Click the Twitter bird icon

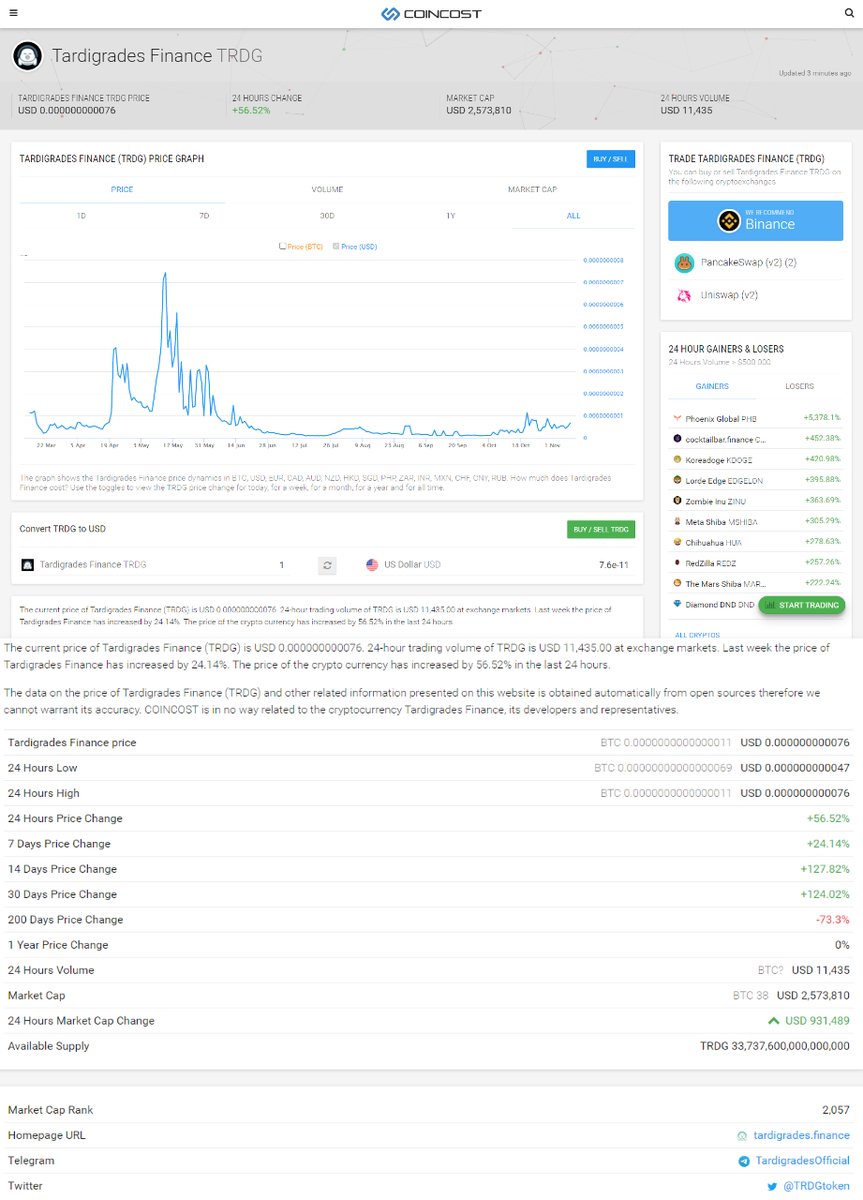click(772, 1187)
